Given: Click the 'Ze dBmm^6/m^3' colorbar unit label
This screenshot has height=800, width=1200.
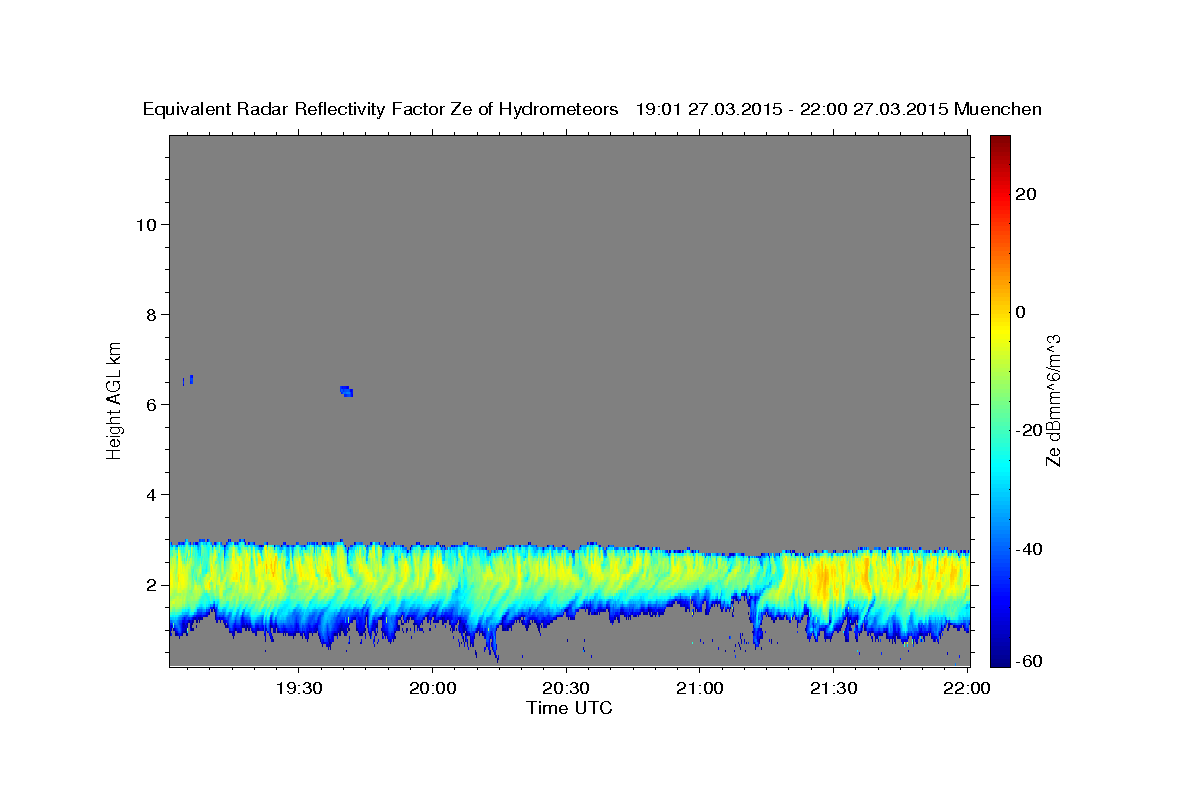Looking at the screenshot, I should (x=1053, y=401).
